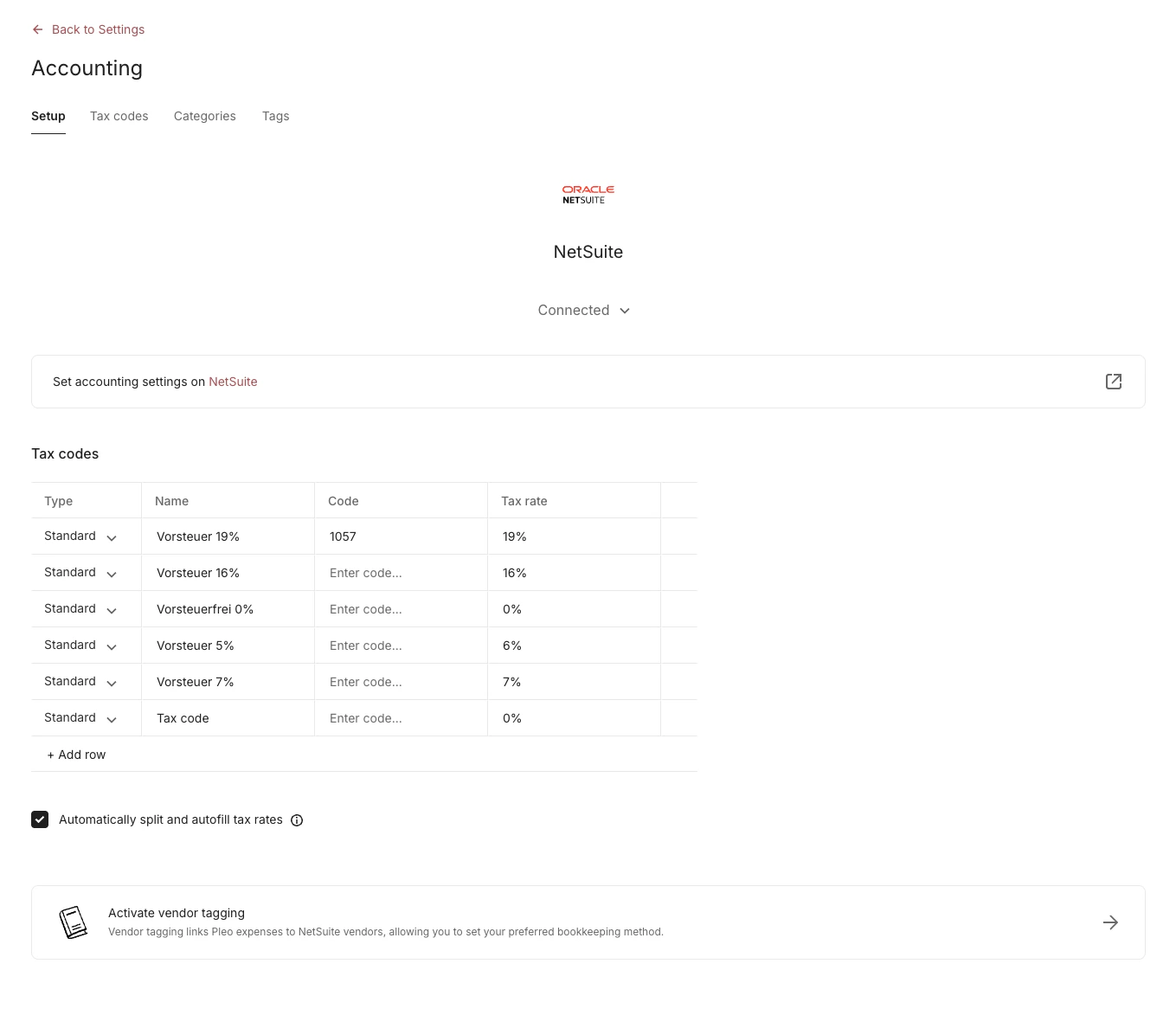Click the code field for Vorsteuer 16%
The image size is (1176, 1015).
point(400,572)
